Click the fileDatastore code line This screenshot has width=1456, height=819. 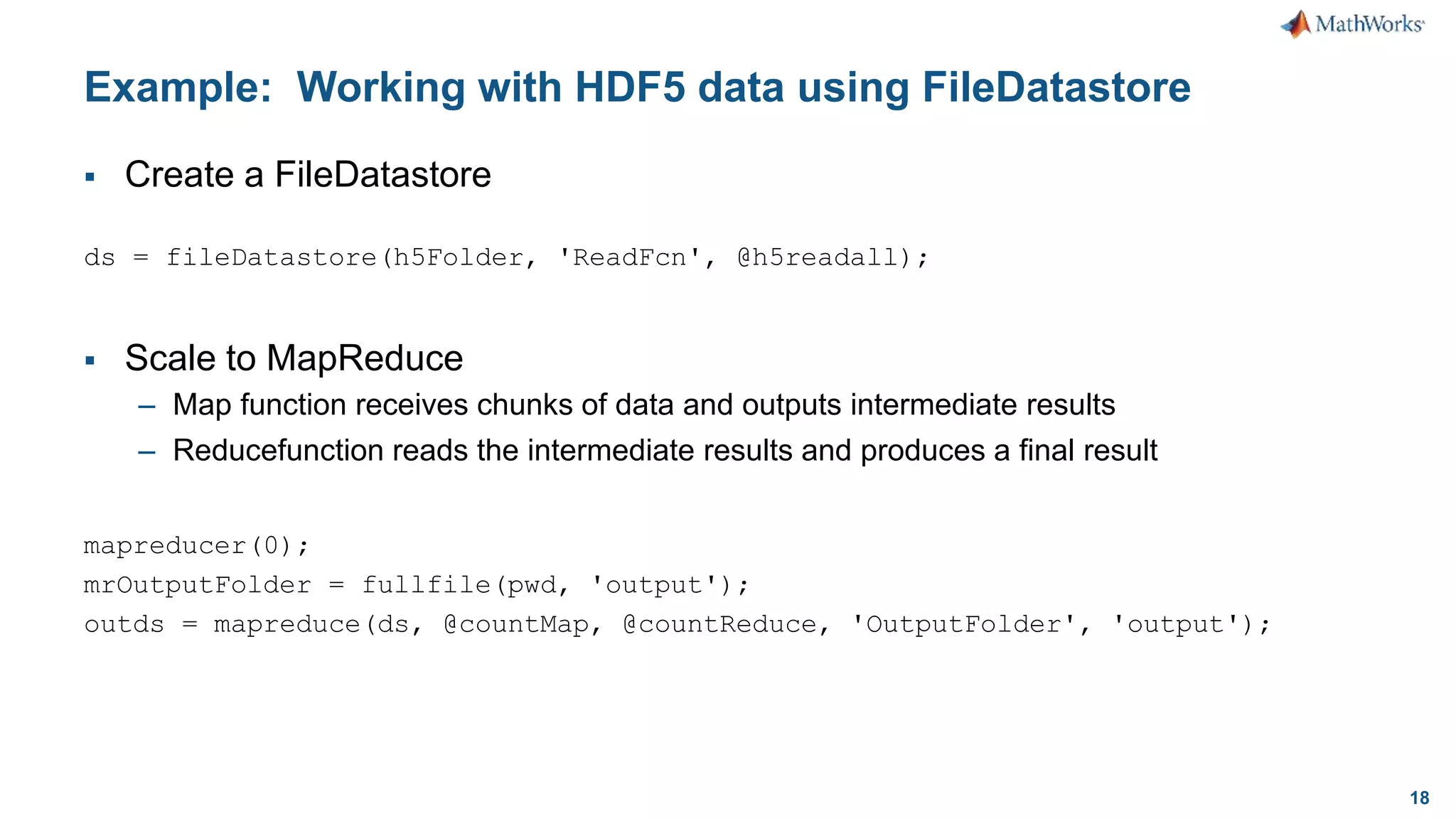[505, 257]
